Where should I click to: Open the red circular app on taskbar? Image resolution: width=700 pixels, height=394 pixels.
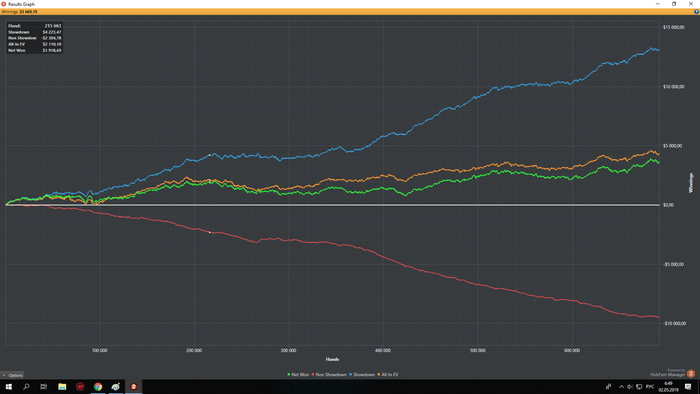tap(80, 386)
